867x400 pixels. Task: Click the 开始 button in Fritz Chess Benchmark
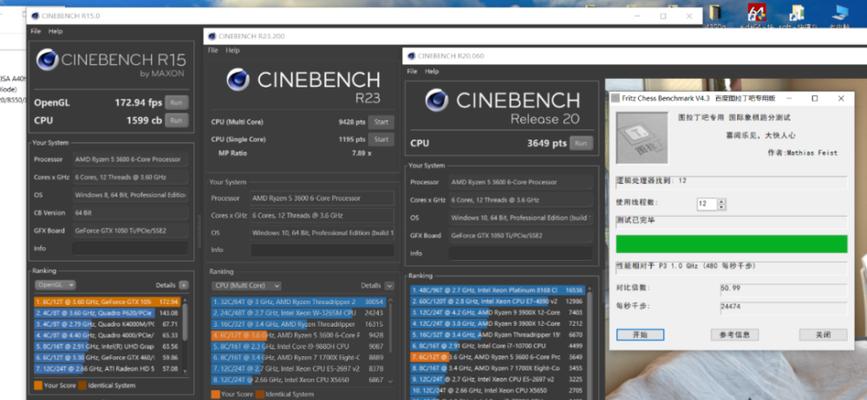tap(640, 335)
